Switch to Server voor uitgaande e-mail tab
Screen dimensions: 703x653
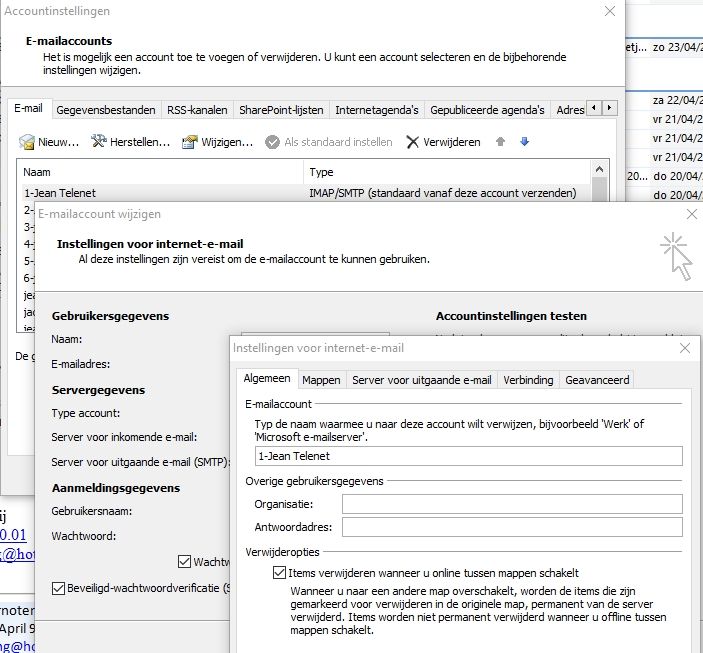tap(422, 380)
